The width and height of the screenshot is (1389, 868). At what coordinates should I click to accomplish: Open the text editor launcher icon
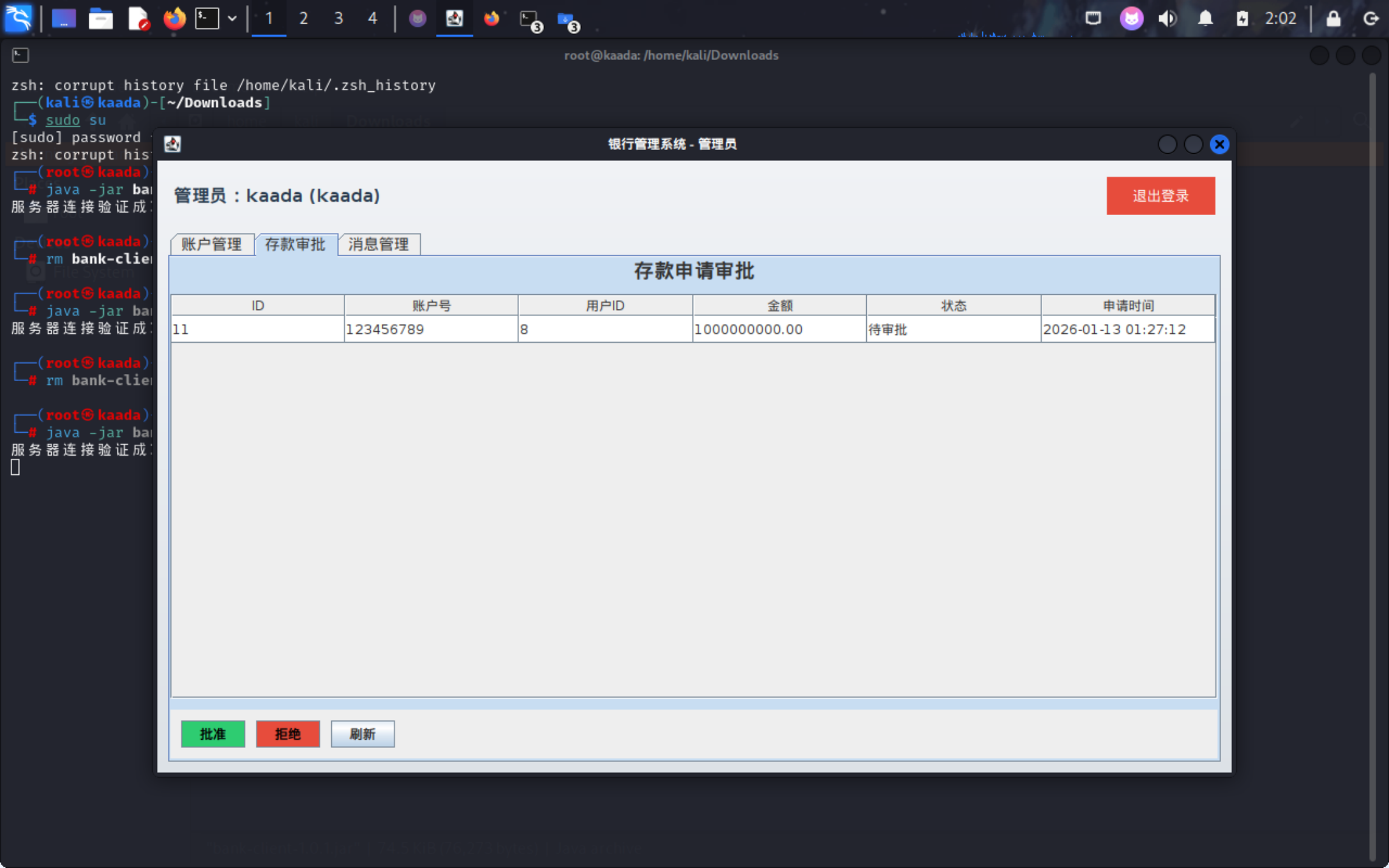(137, 18)
